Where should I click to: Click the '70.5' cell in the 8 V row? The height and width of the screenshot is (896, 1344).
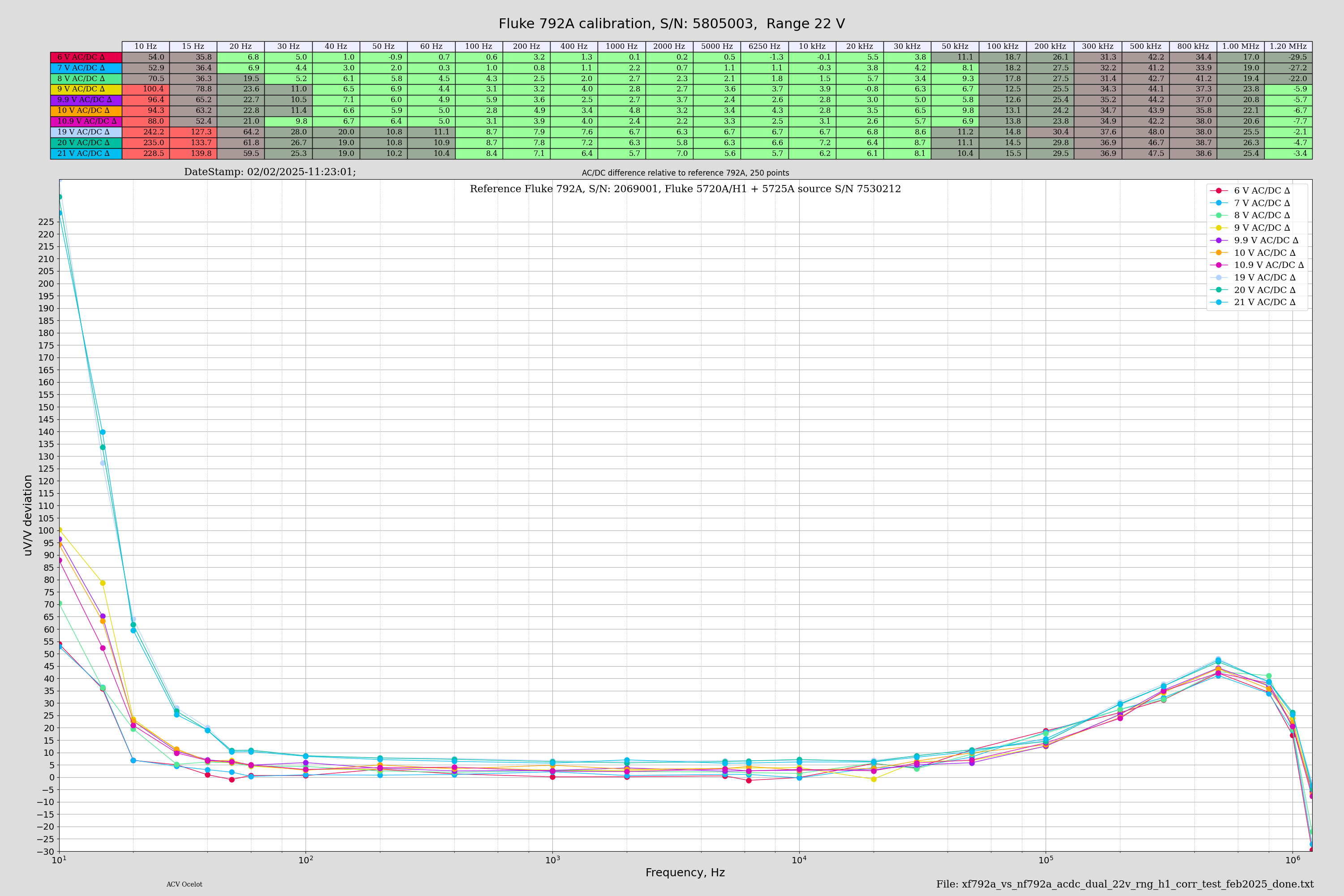click(x=146, y=79)
